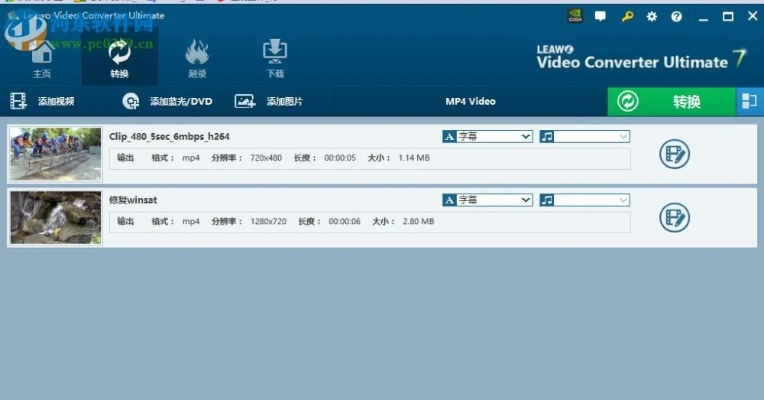This screenshot has width=764, height=400.
Task: Open the 下载 download tab
Action: coord(274,58)
